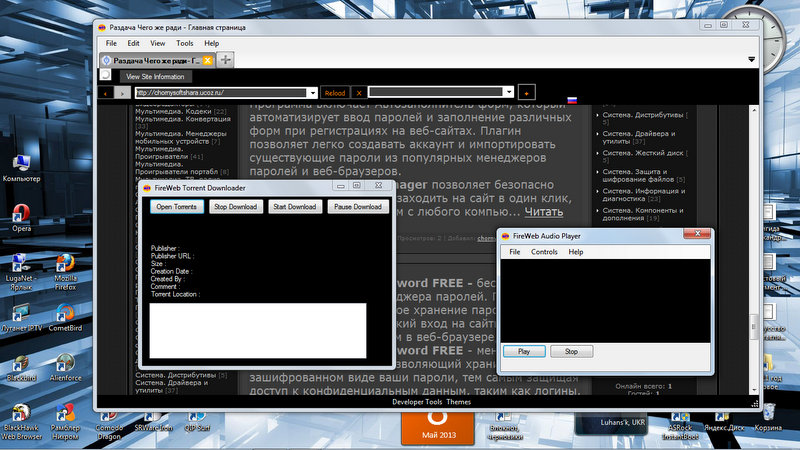Click the Luhans'k, UKR weather gadget

[611, 424]
